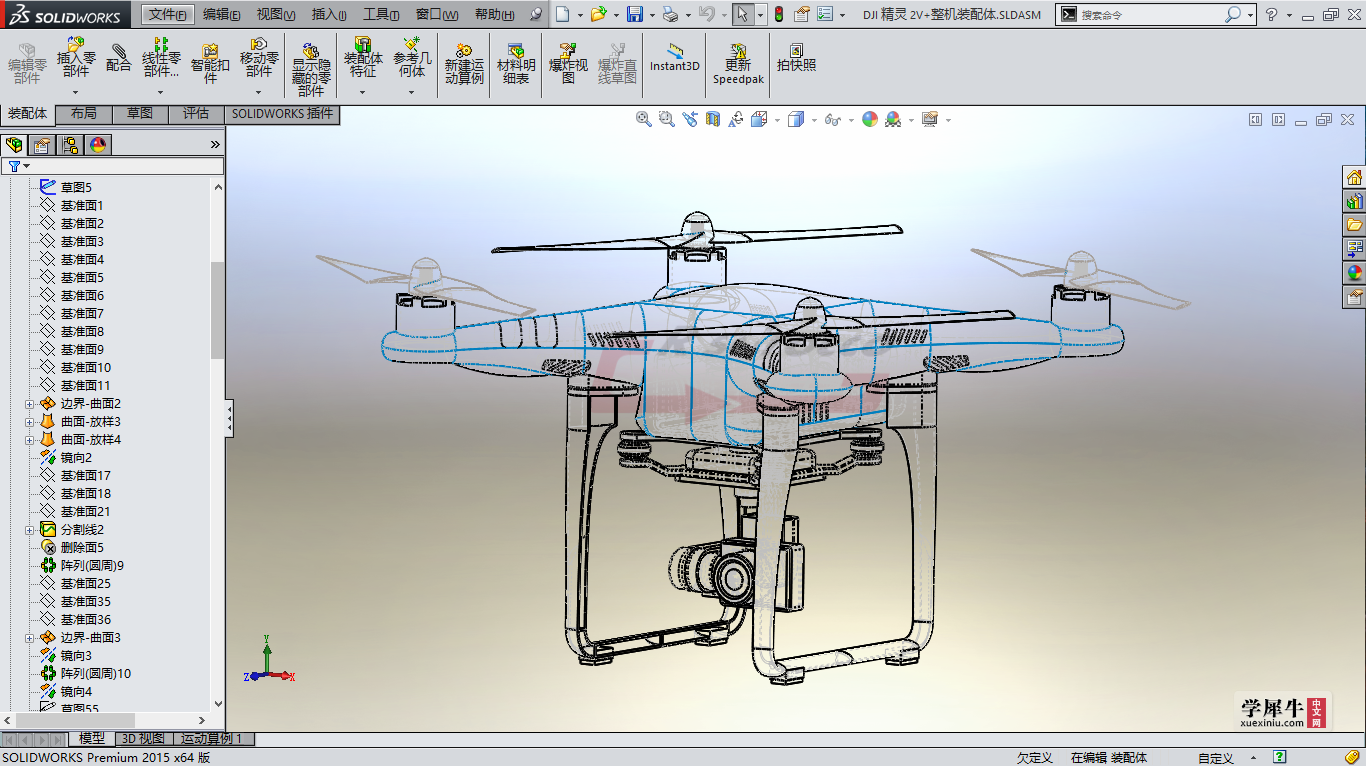Click Section View icon in view toolbar
1366x766 pixels.
pyautogui.click(x=713, y=119)
